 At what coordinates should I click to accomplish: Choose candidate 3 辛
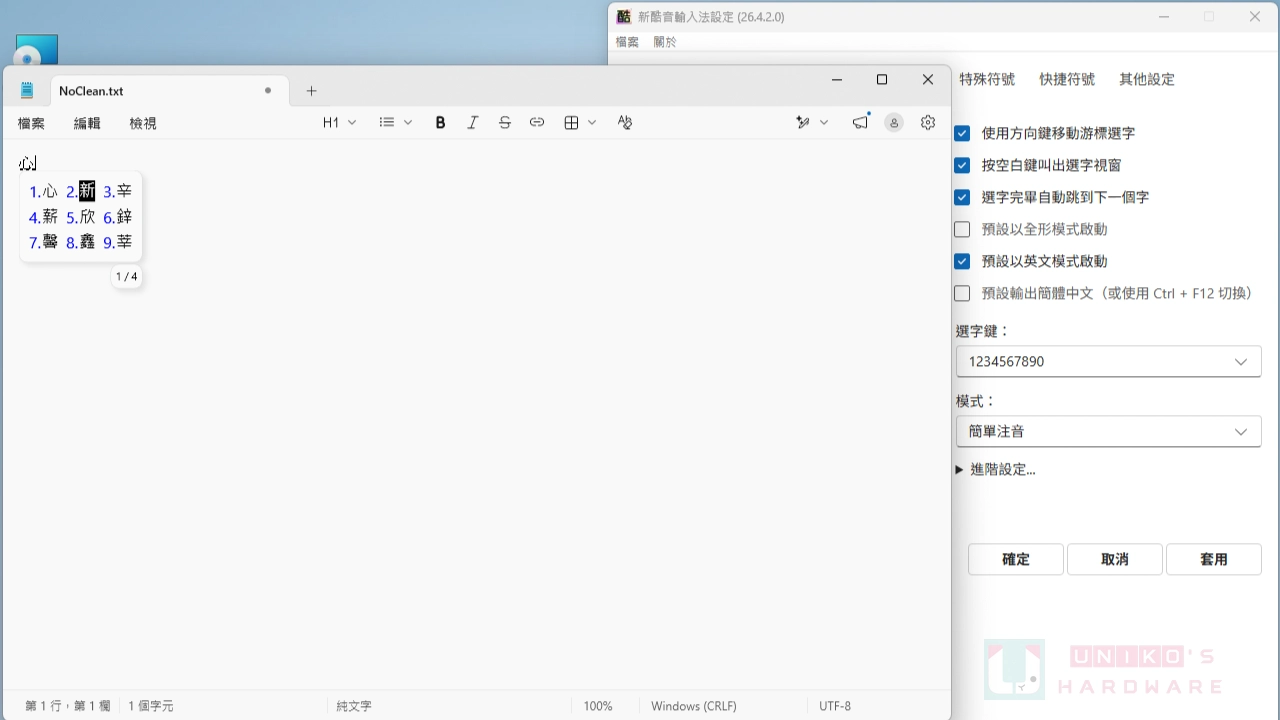[117, 191]
